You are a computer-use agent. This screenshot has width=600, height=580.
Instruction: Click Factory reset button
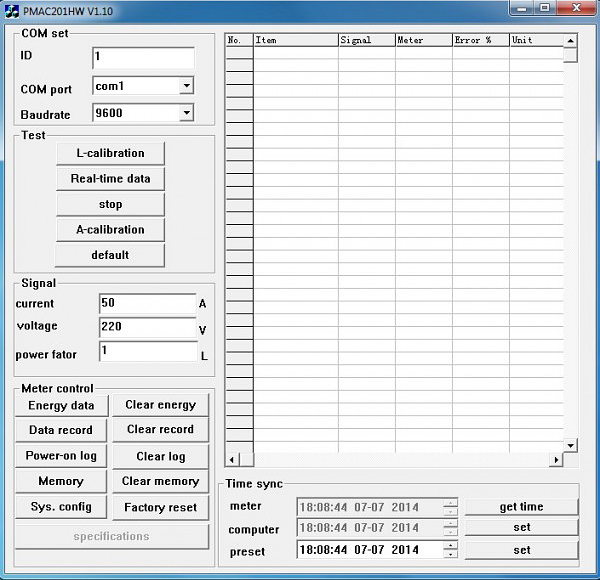(161, 508)
